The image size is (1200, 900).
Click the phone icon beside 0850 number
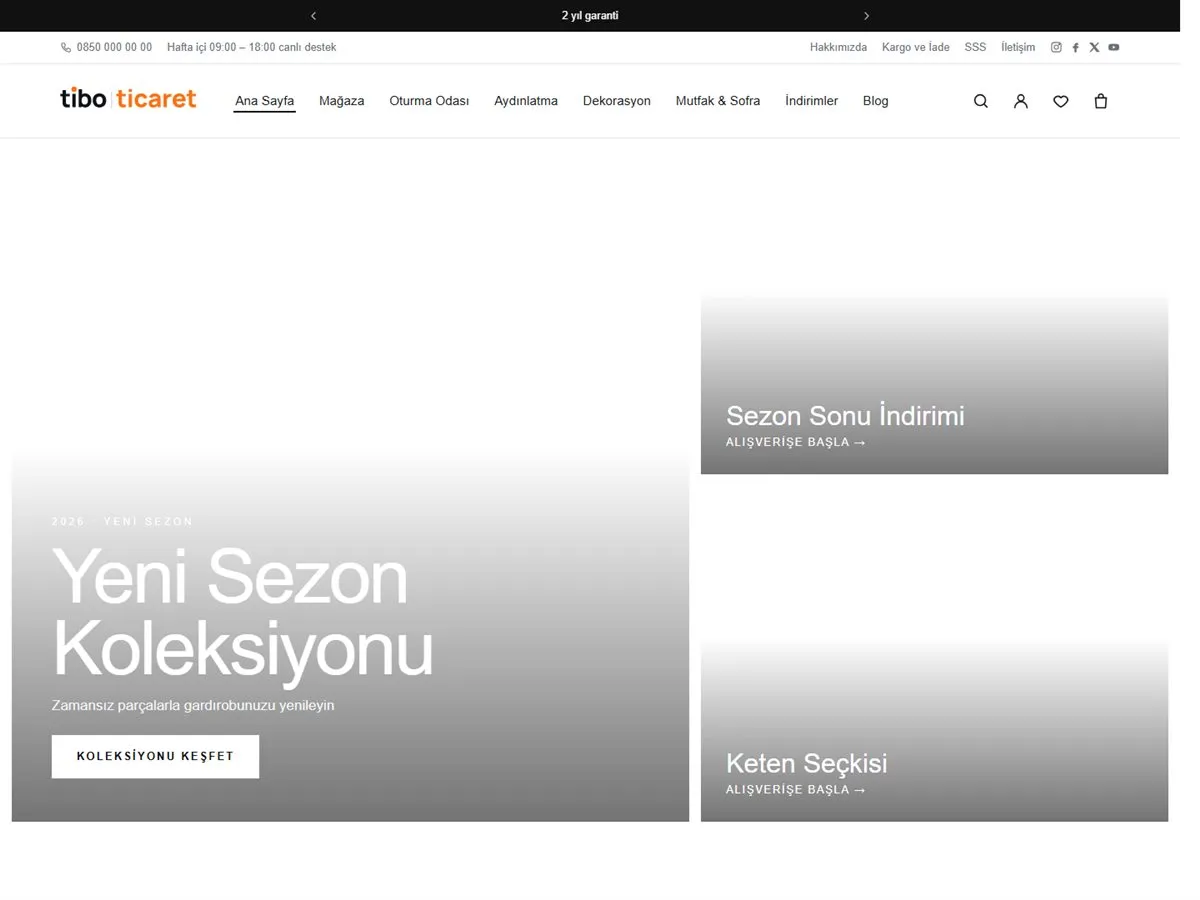pos(66,47)
